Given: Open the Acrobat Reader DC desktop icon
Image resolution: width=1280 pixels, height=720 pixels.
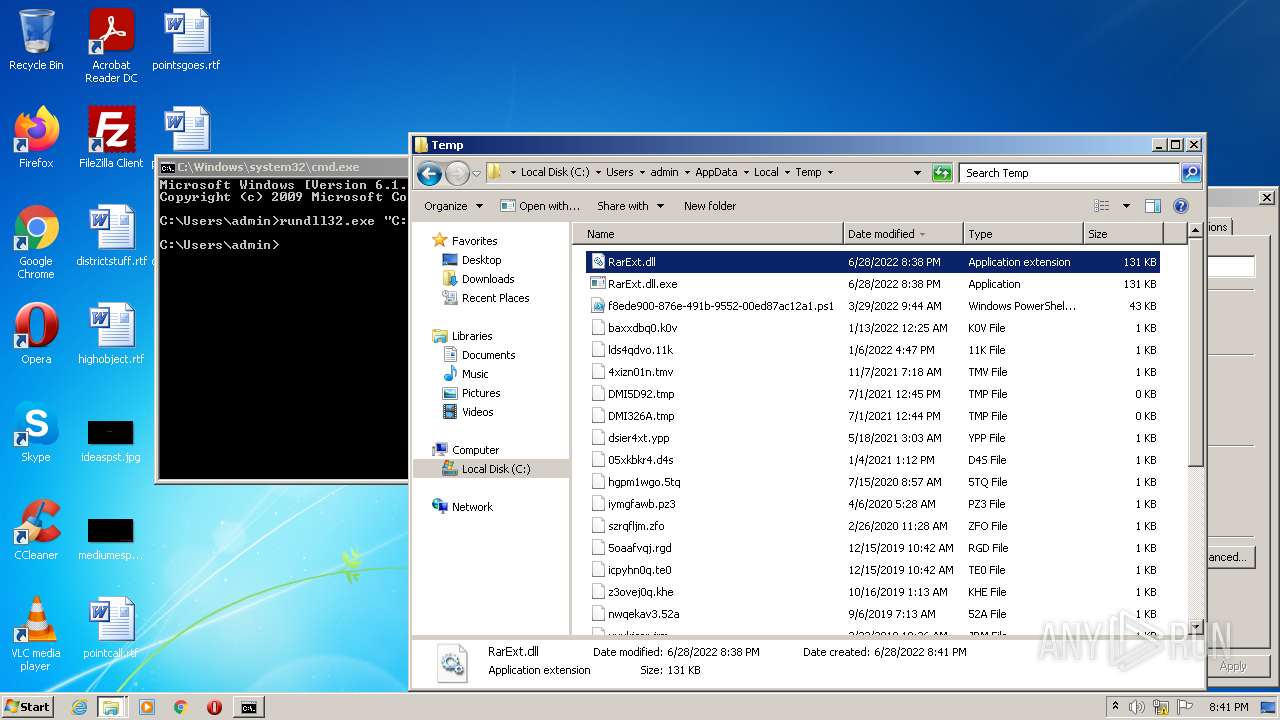Looking at the screenshot, I should pos(111,46).
